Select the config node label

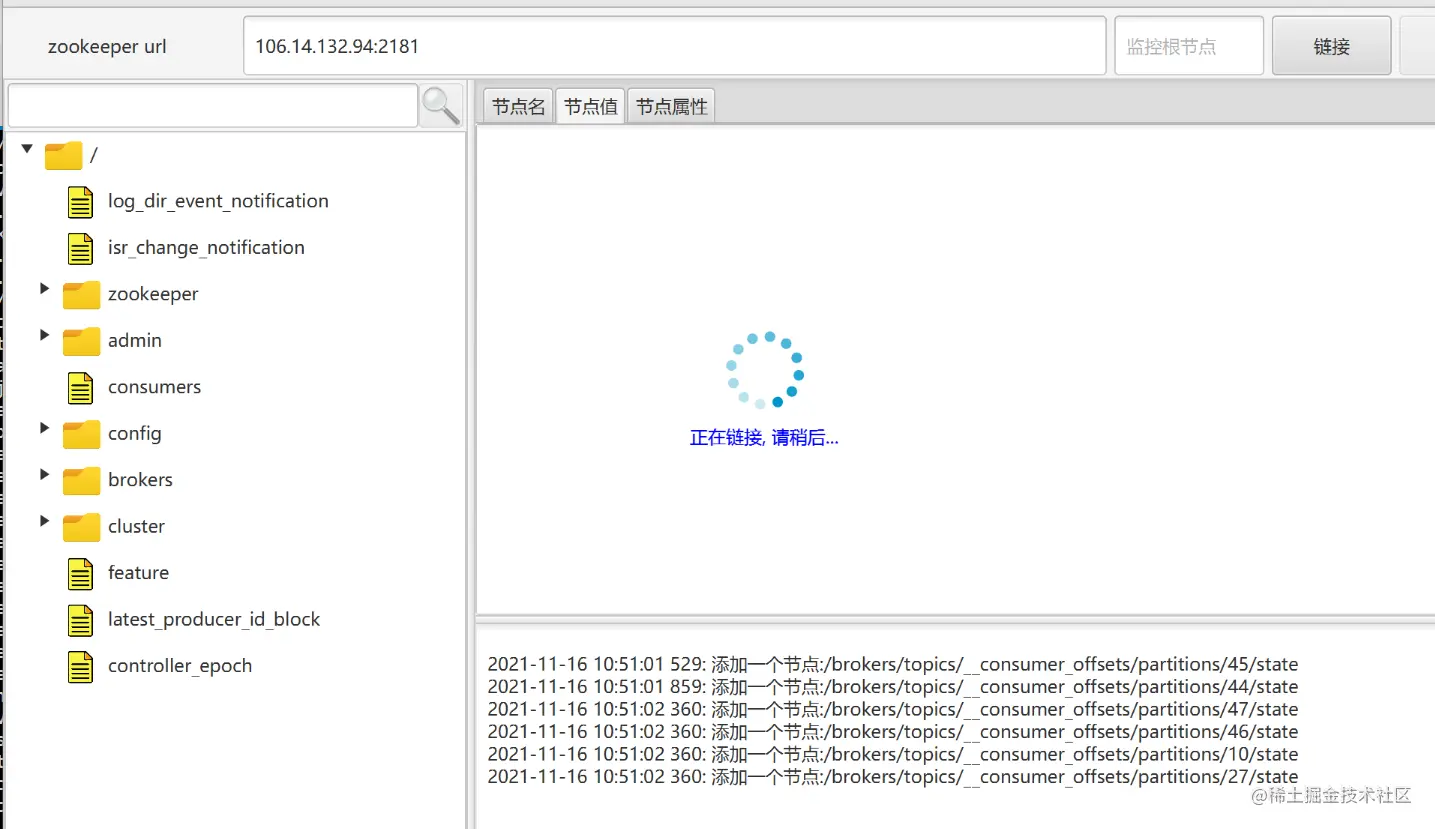135,433
